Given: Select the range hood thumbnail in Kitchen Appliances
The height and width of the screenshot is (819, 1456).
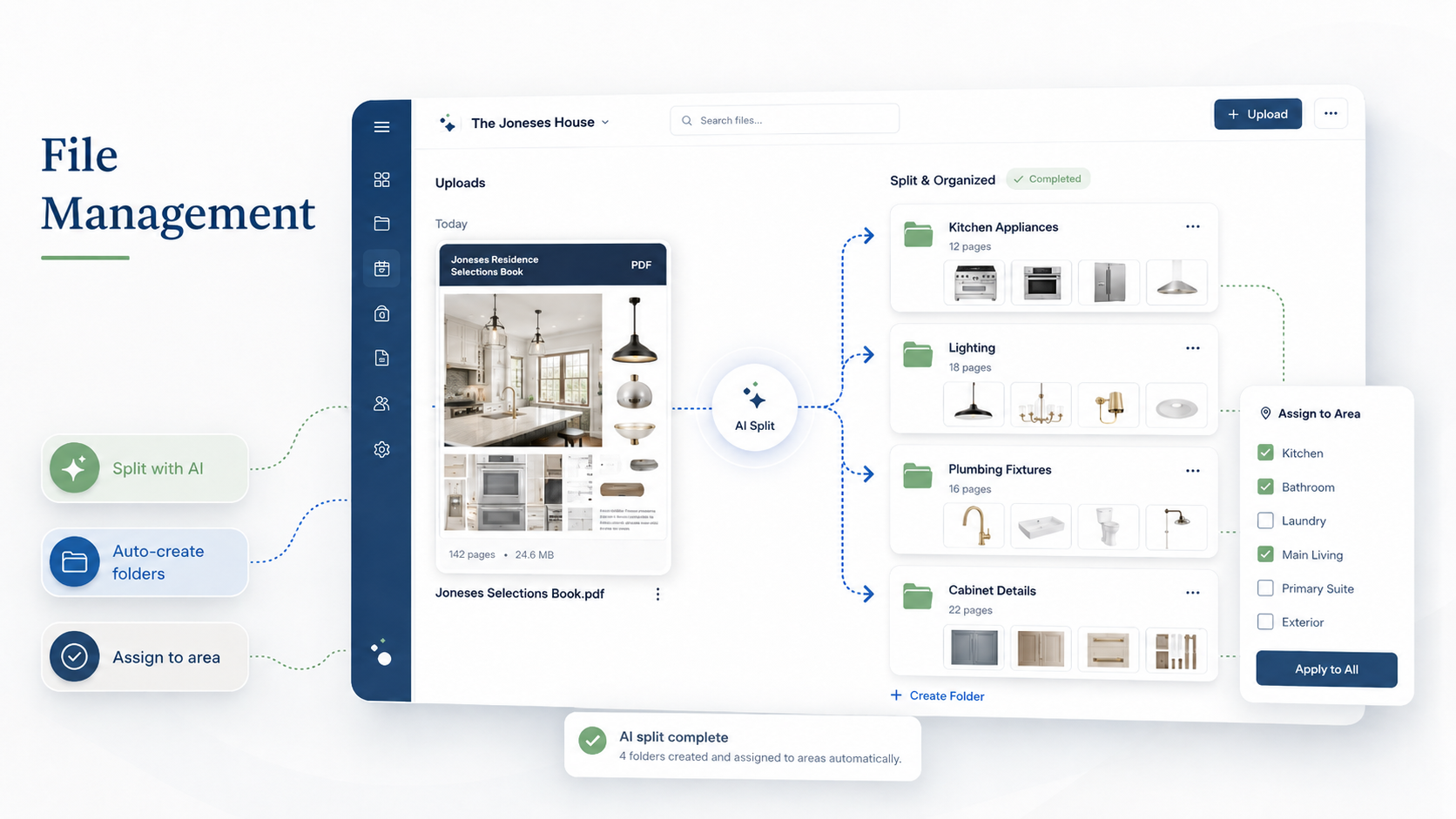Looking at the screenshot, I should click(1176, 283).
